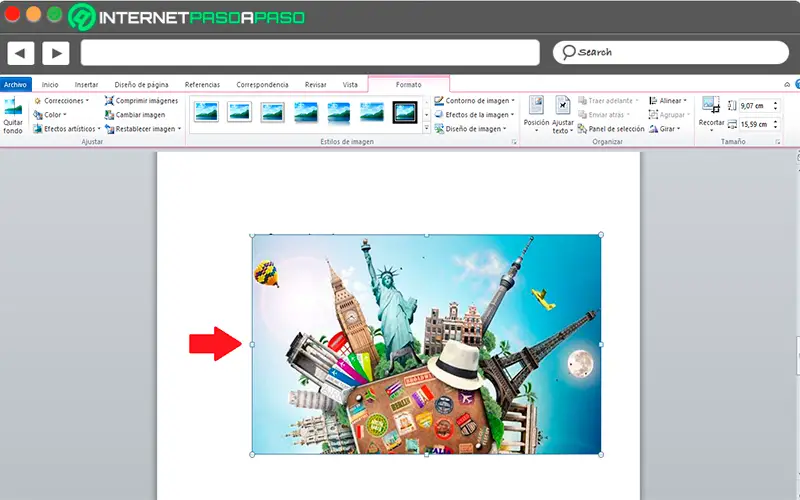
Task: Open the Color adjustment dropdown
Action: click(x=50, y=115)
